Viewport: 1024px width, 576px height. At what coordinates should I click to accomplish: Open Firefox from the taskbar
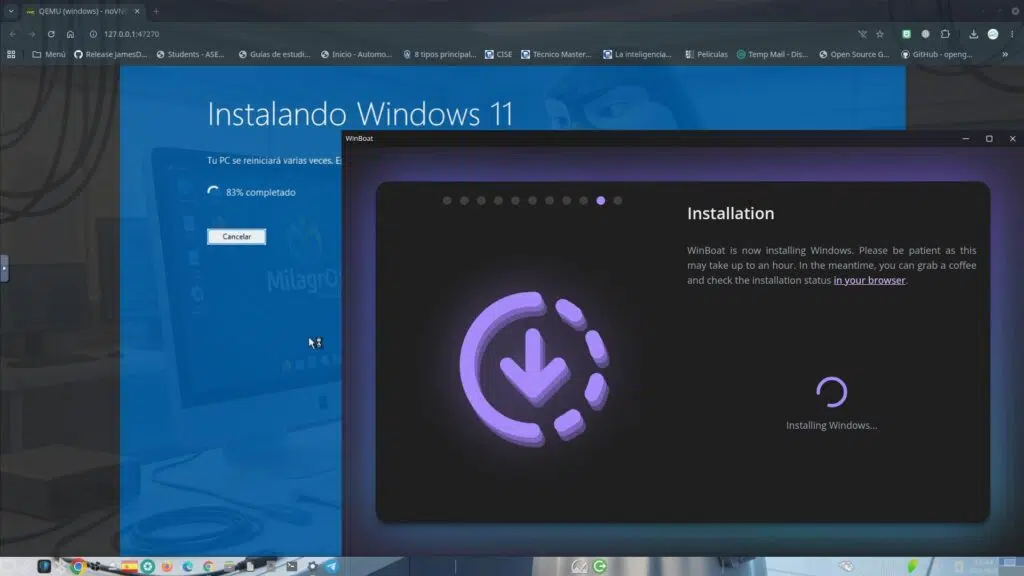pyautogui.click(x=167, y=566)
